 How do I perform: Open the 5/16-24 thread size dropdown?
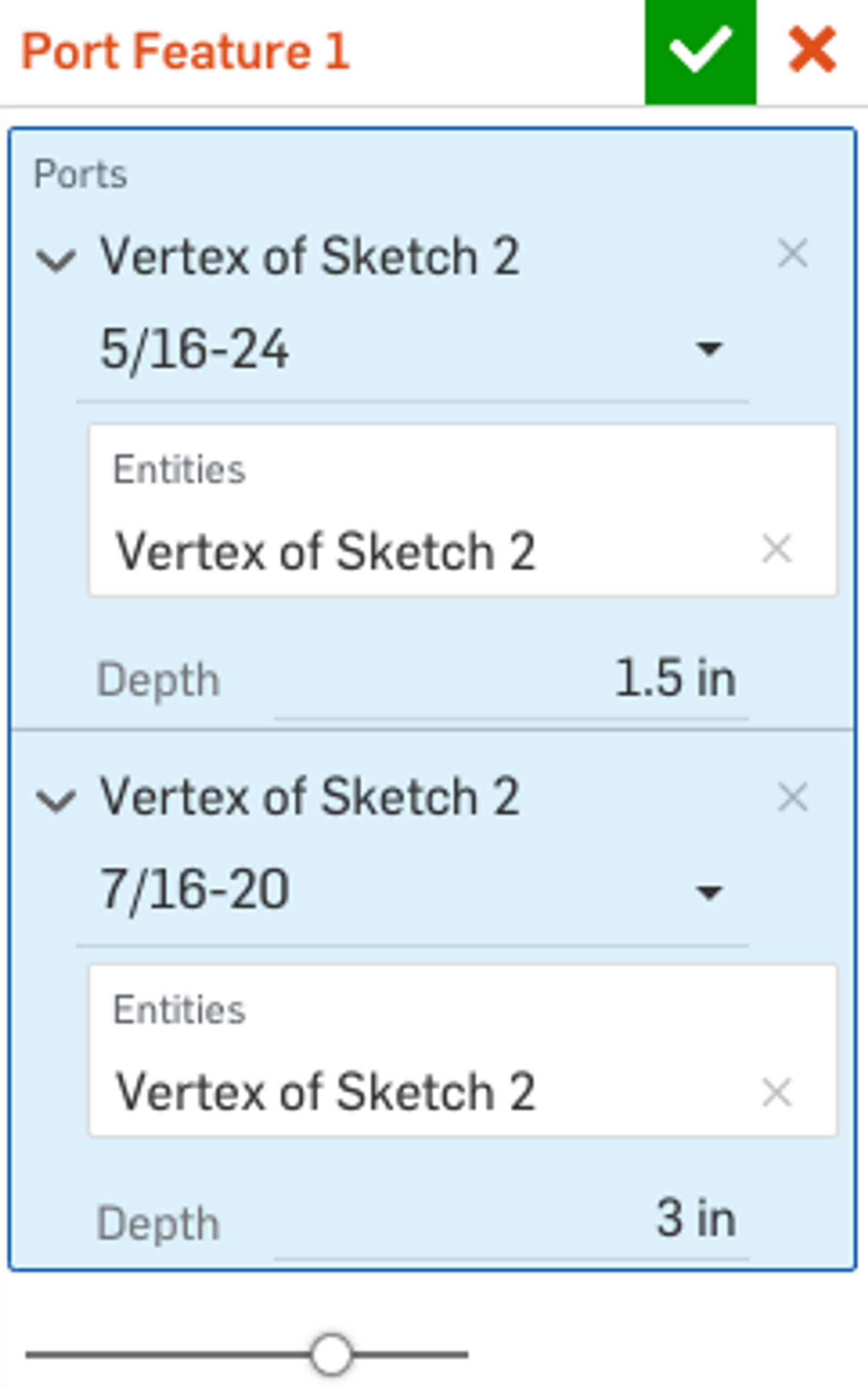point(708,348)
